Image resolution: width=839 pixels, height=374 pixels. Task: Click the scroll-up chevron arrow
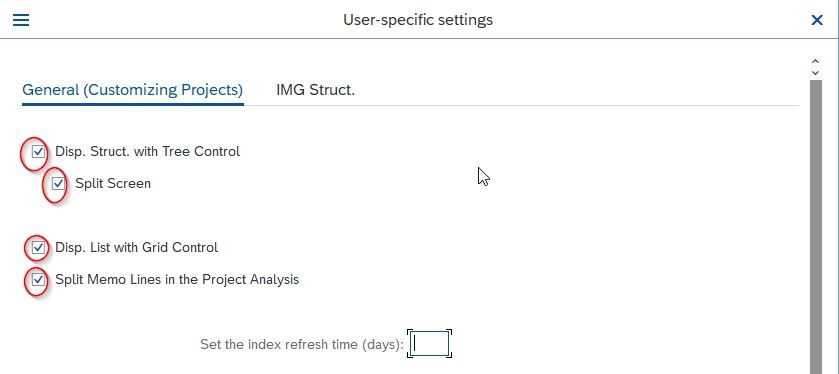pyautogui.click(x=815, y=62)
